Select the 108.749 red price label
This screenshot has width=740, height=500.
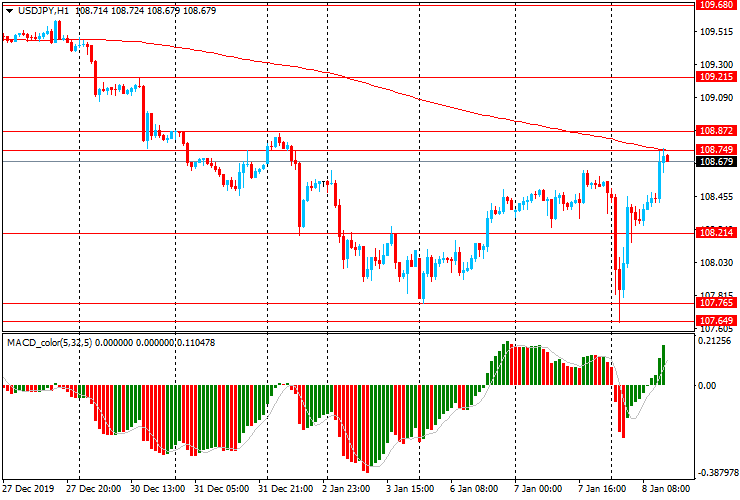[716, 150]
